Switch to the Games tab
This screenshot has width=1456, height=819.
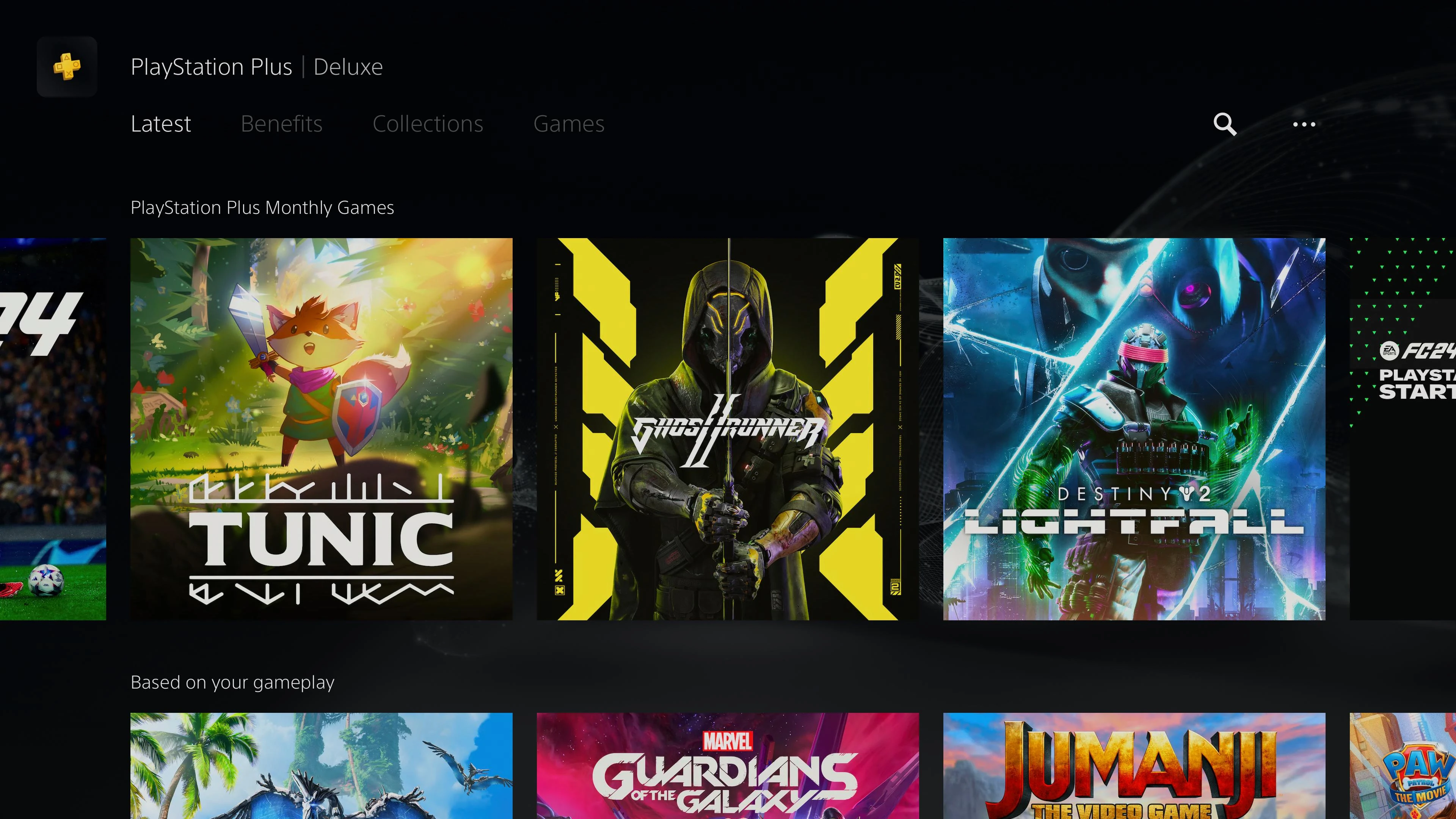click(x=569, y=123)
